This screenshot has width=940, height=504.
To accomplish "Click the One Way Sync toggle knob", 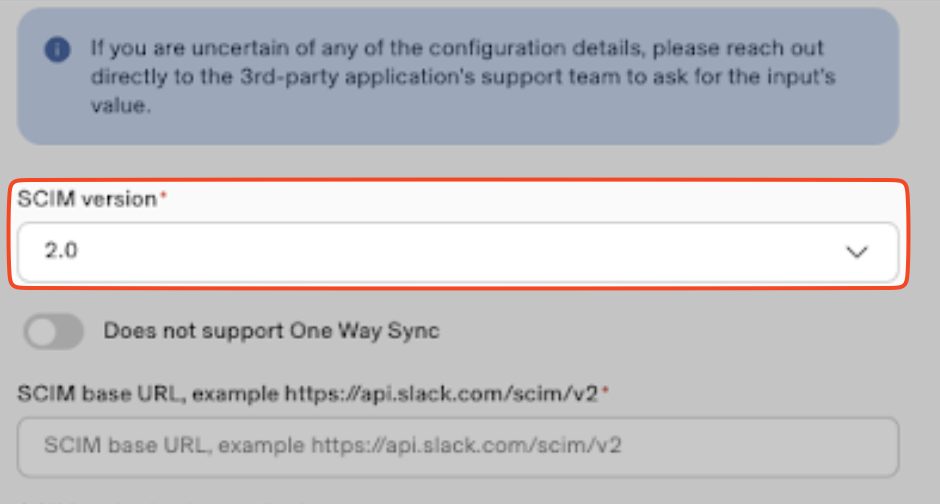I will click(x=44, y=331).
